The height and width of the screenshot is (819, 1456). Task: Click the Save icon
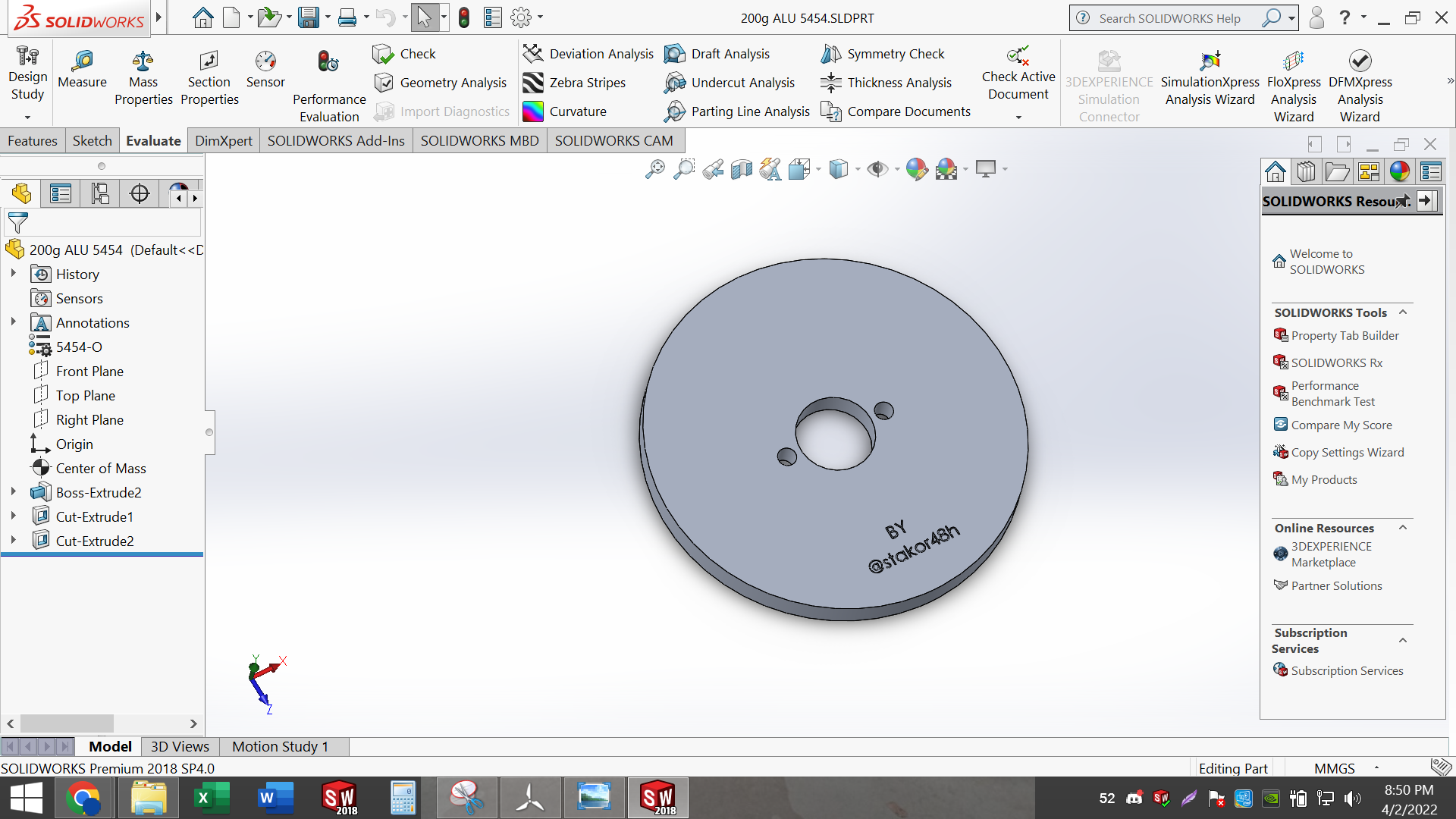point(308,17)
